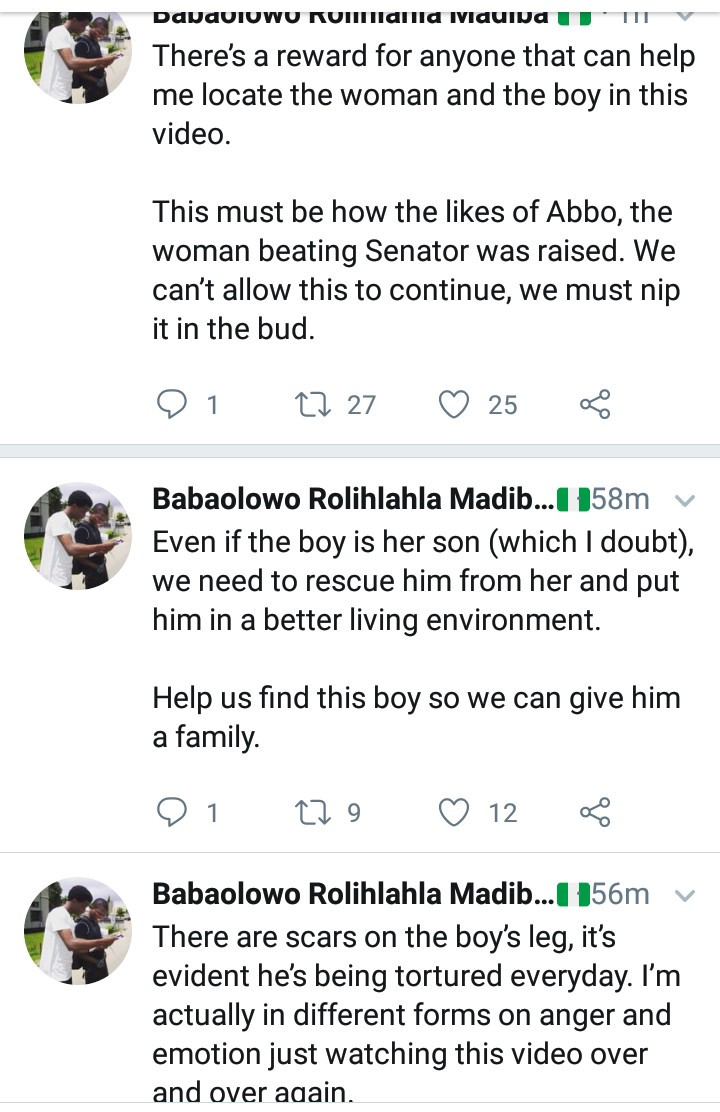Open more options chevron on the topmost tweet
This screenshot has height=1112, width=720.
pos(685,14)
